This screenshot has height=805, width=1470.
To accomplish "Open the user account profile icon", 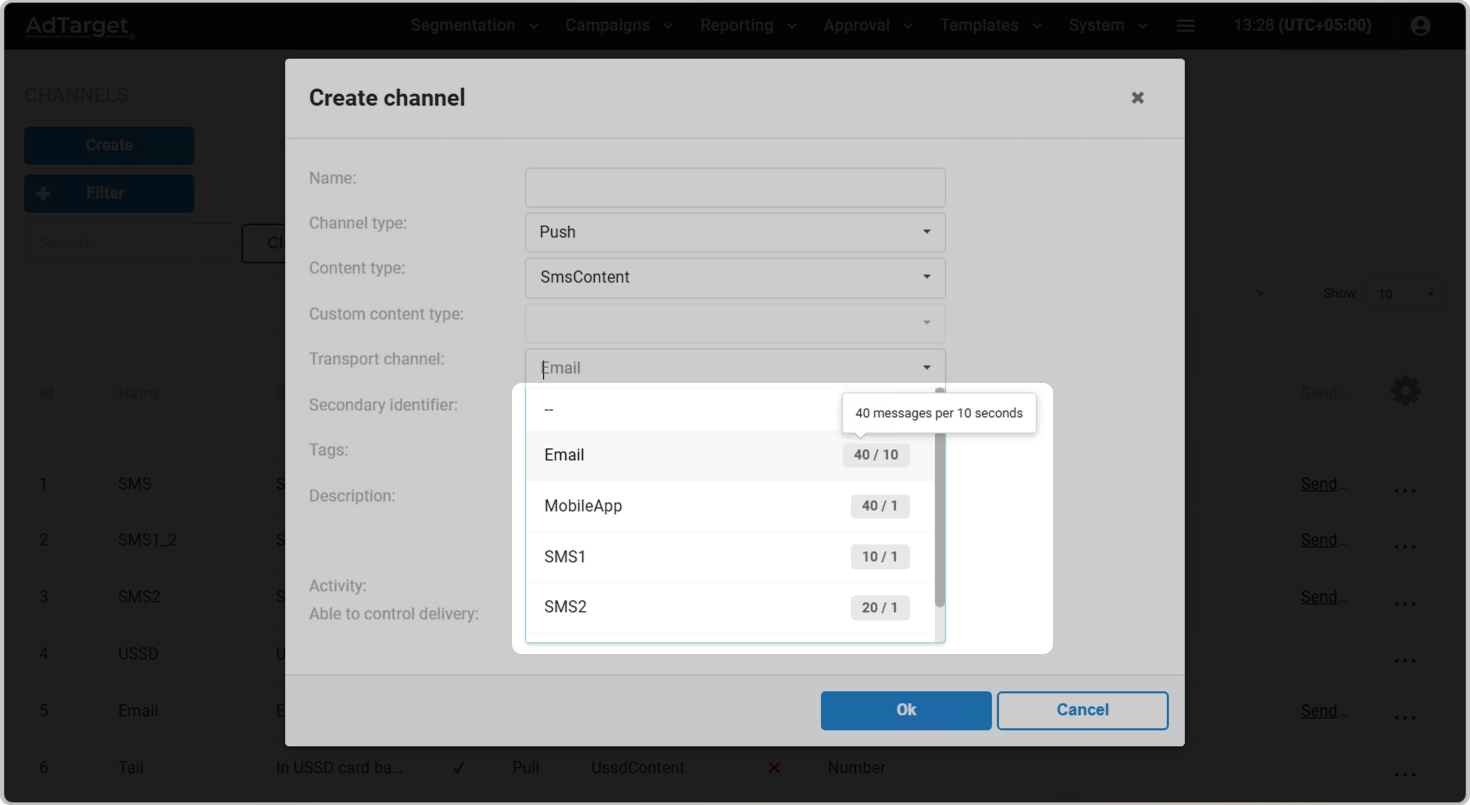I will click(1420, 26).
